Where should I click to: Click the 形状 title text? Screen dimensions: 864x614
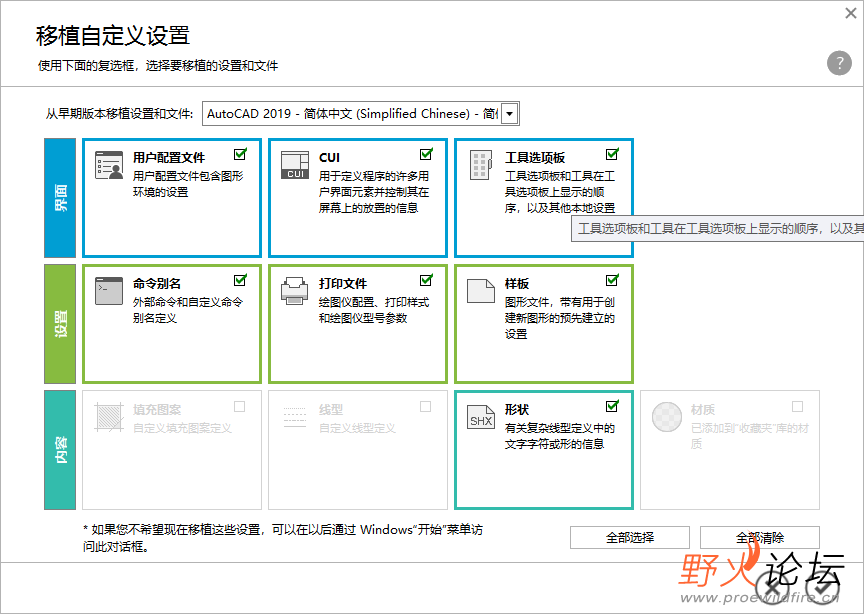pyautogui.click(x=517, y=410)
